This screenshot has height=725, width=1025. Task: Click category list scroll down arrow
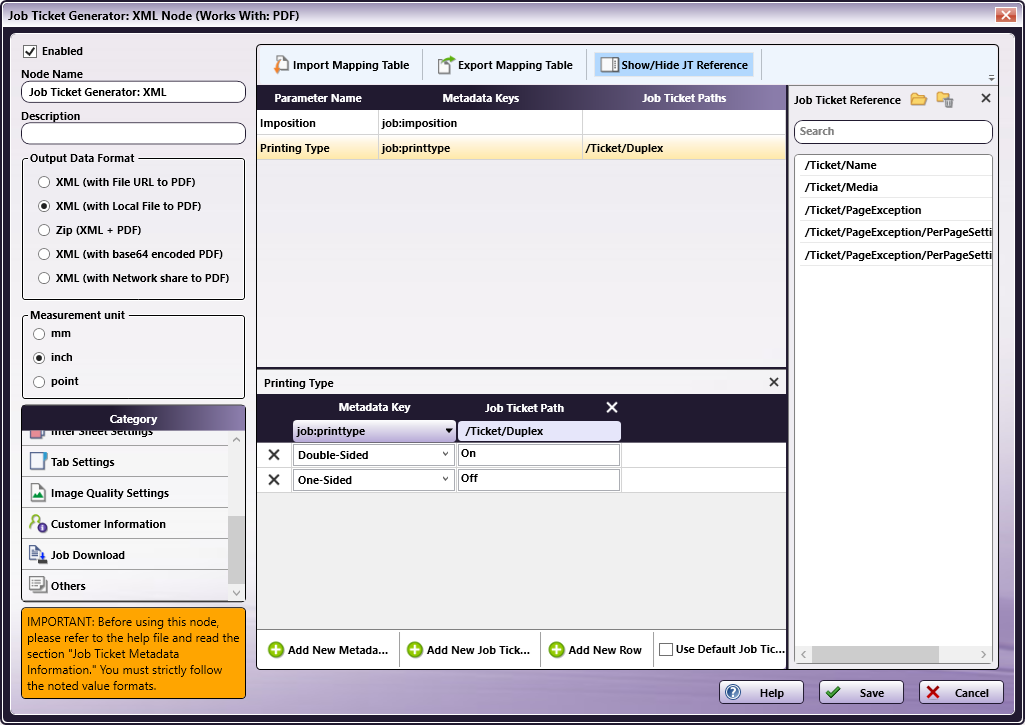click(x=237, y=592)
